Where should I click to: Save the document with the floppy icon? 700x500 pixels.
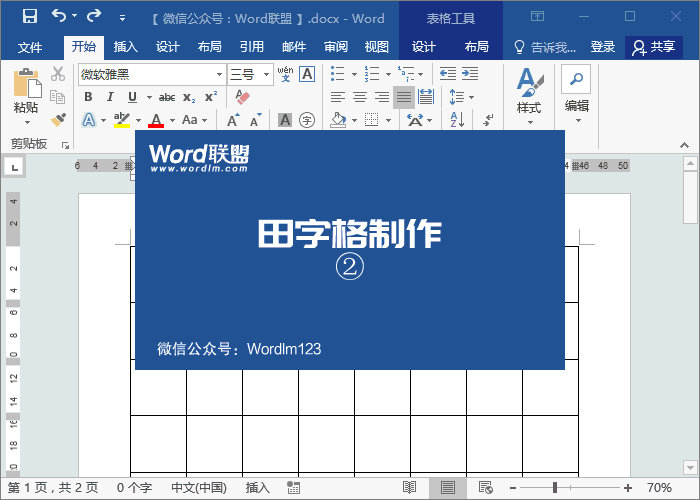(30, 17)
